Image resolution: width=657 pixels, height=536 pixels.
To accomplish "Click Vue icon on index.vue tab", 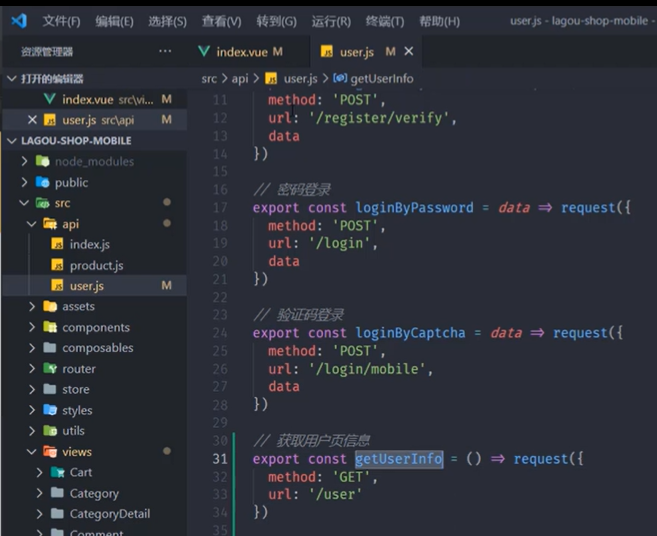I will pos(204,51).
